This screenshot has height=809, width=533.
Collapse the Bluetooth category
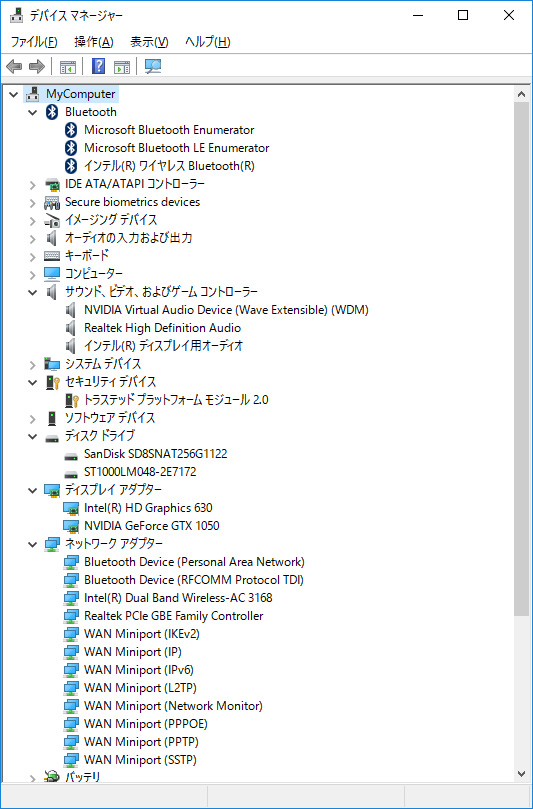pyautogui.click(x=33, y=112)
